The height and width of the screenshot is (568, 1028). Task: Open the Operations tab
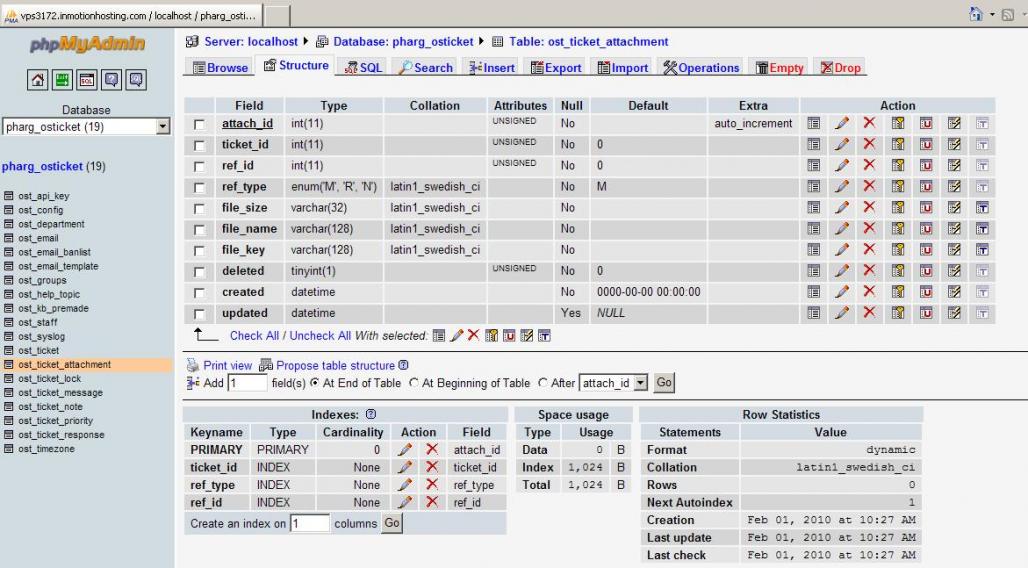tap(701, 68)
